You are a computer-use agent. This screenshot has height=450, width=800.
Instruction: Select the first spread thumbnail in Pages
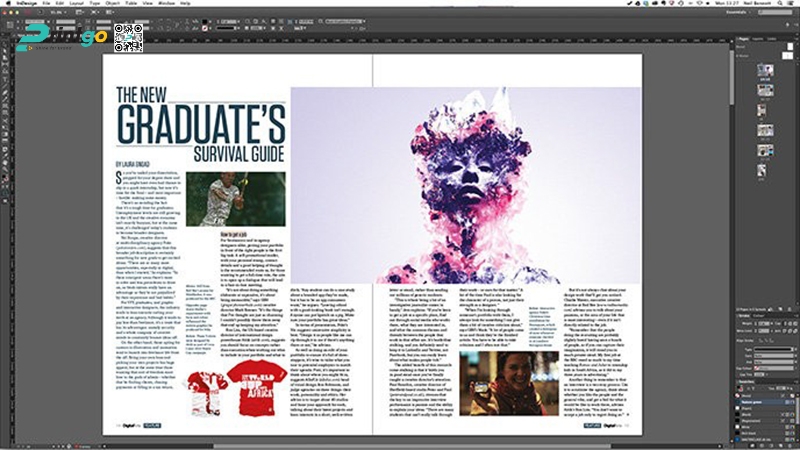tap(764, 69)
